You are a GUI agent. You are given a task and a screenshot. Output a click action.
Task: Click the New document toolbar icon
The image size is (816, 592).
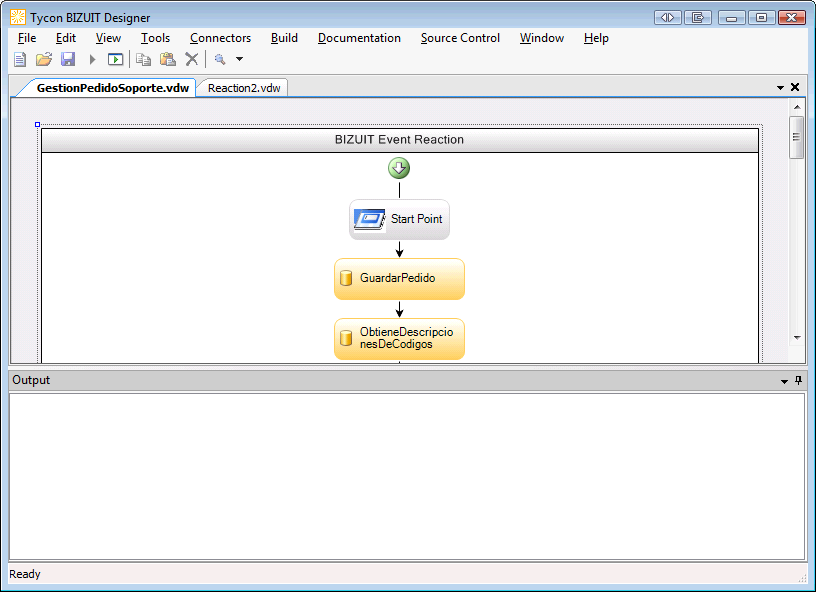(x=20, y=59)
